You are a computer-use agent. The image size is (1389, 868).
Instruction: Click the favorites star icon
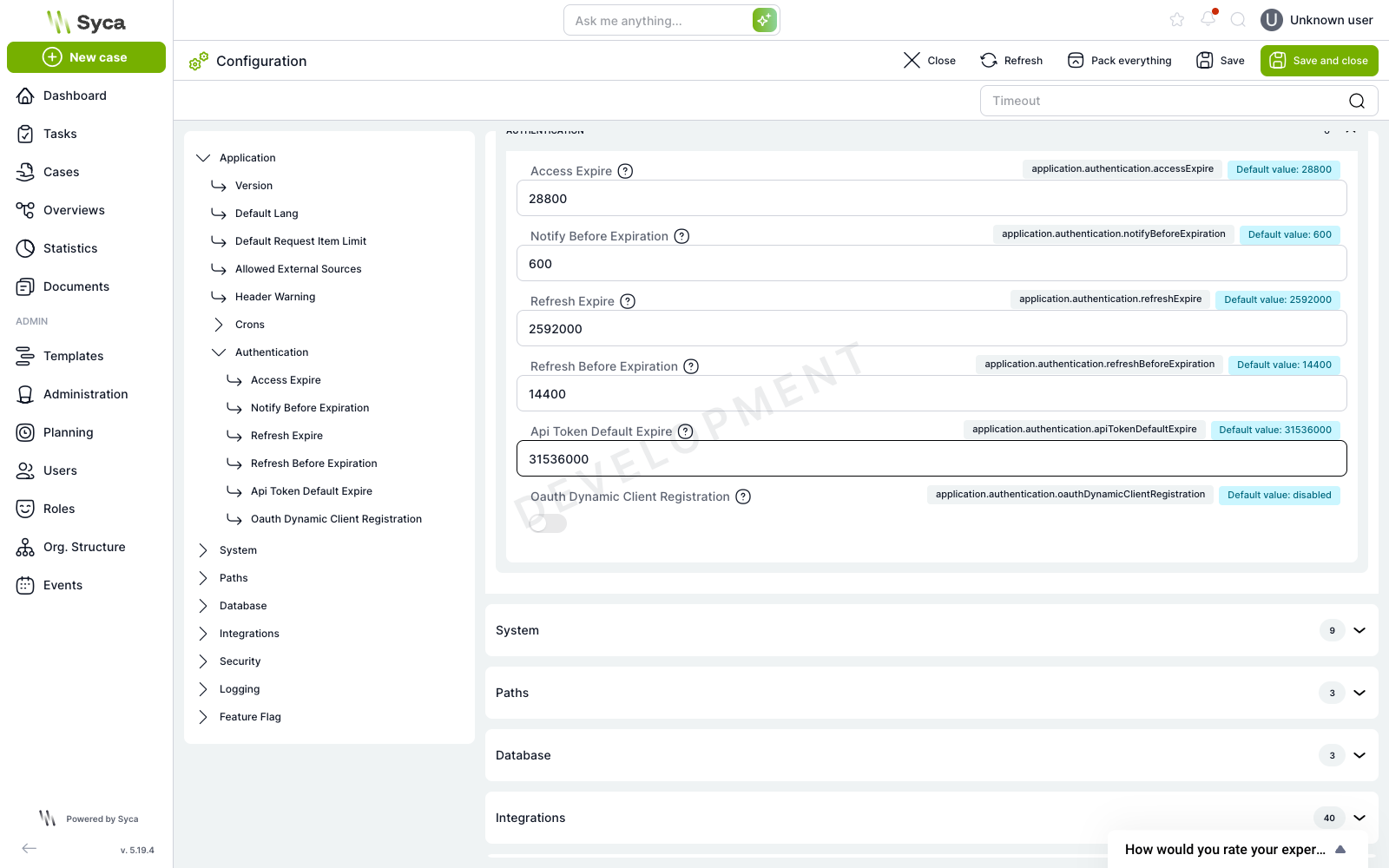click(x=1177, y=20)
